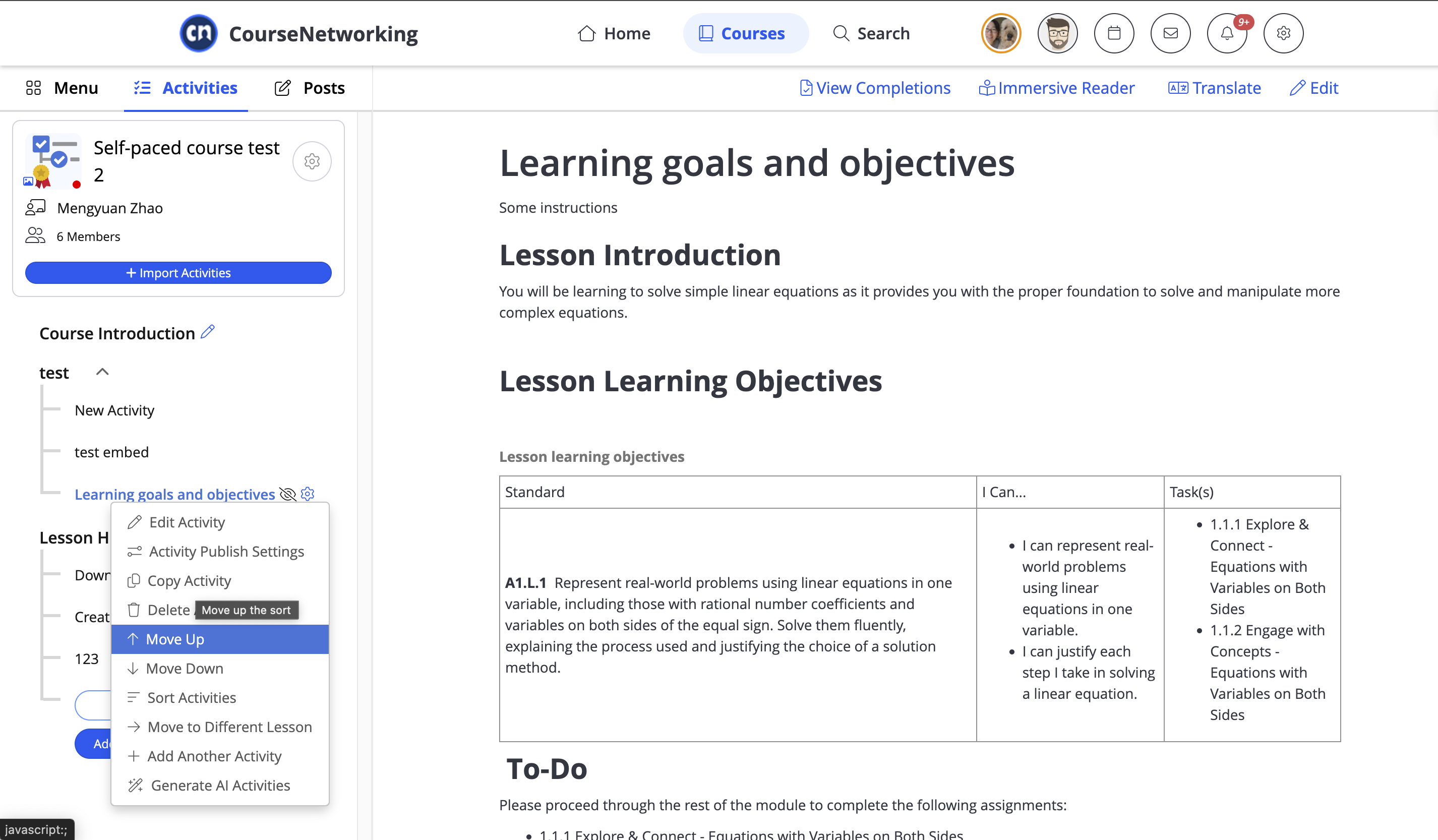1438x840 pixels.
Task: Open Activity Publish Settings
Action: 220,551
